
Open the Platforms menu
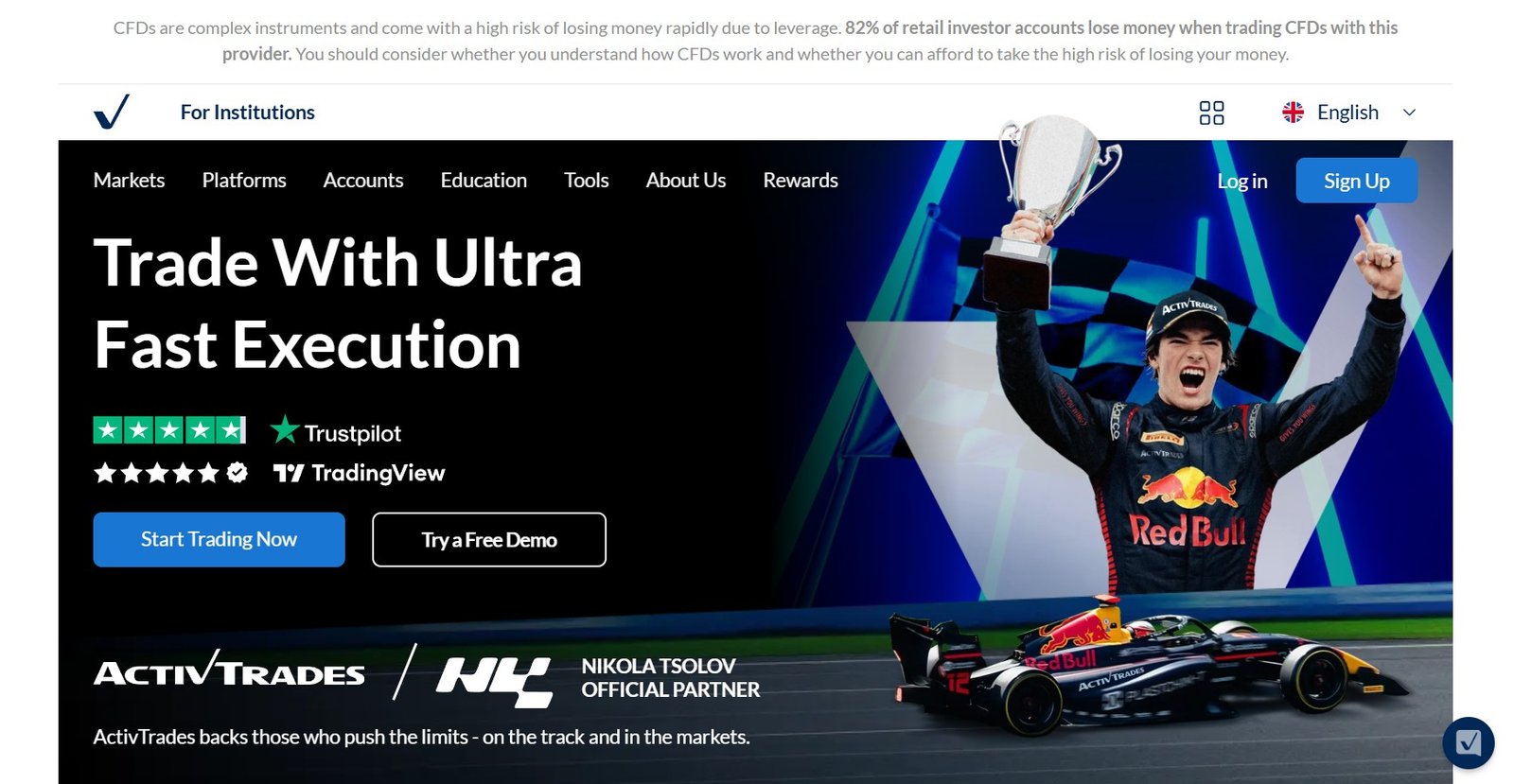pyautogui.click(x=244, y=180)
